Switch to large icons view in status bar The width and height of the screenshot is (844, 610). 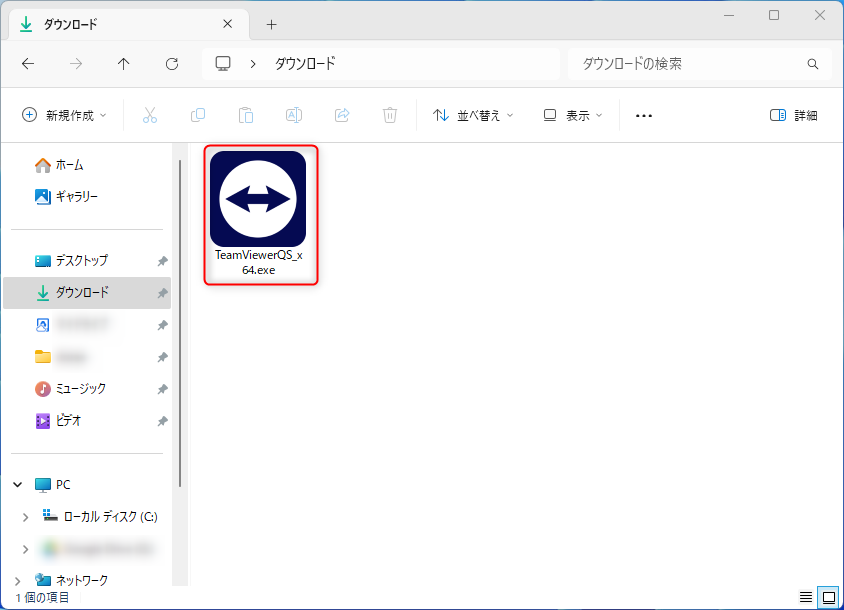[x=829, y=597]
